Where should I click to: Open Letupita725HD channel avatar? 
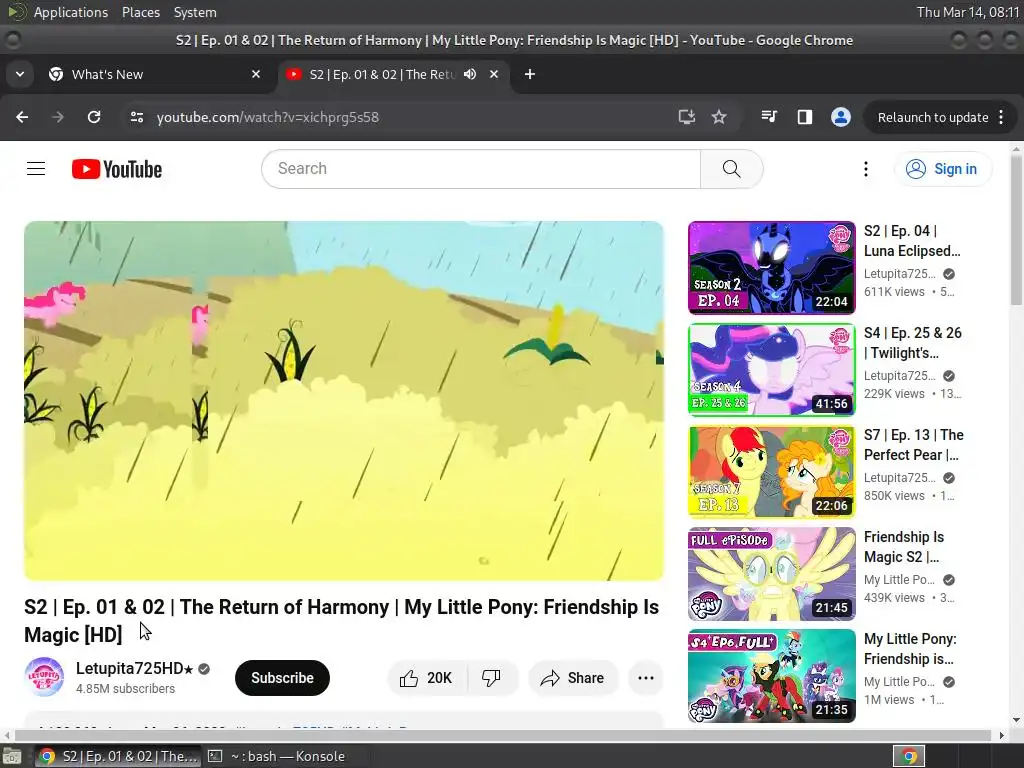tap(44, 677)
